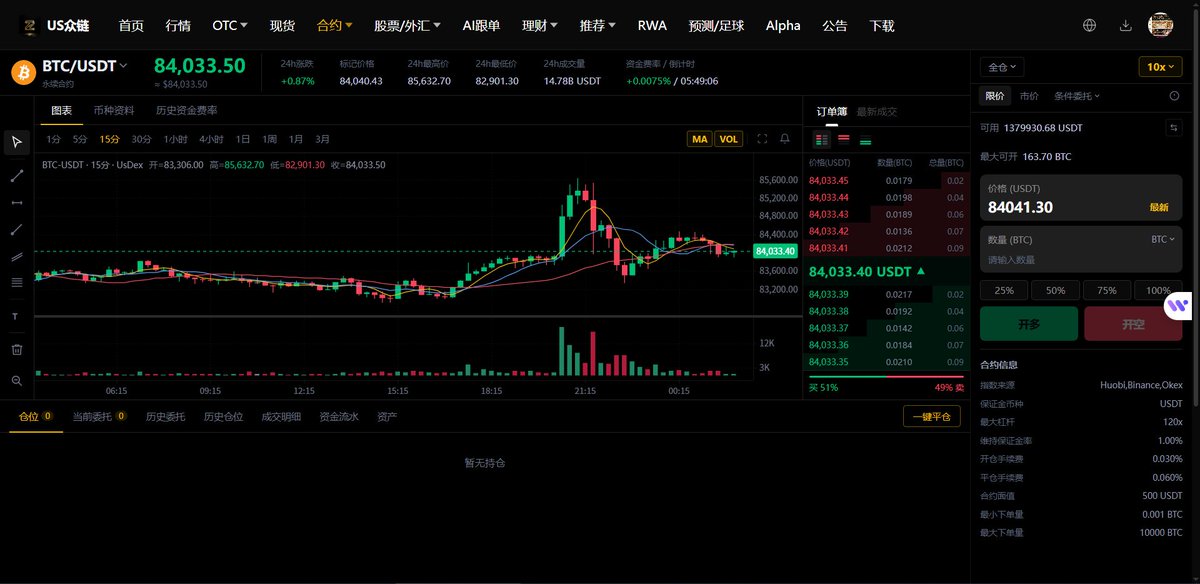This screenshot has height=584, width=1200.
Task: Click the zoom out magnifier icon
Action: tap(16, 381)
